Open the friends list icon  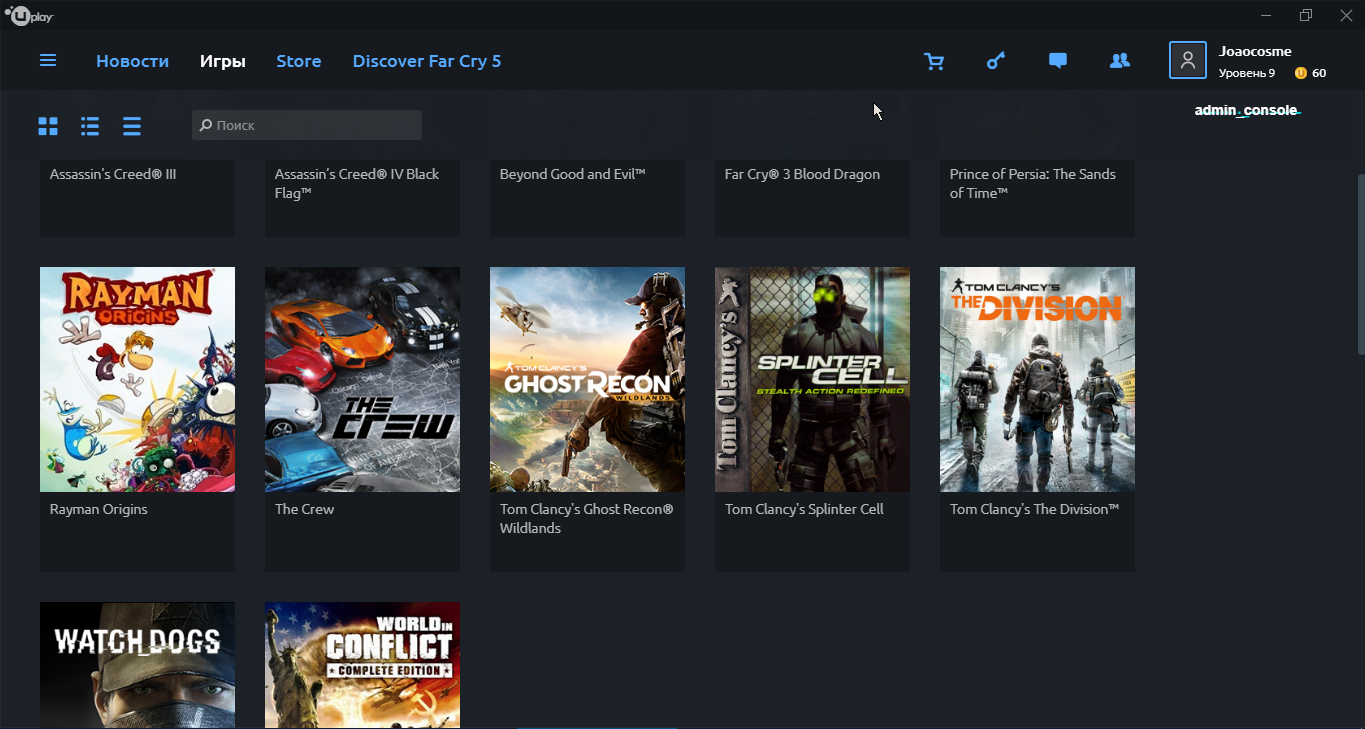point(1120,61)
